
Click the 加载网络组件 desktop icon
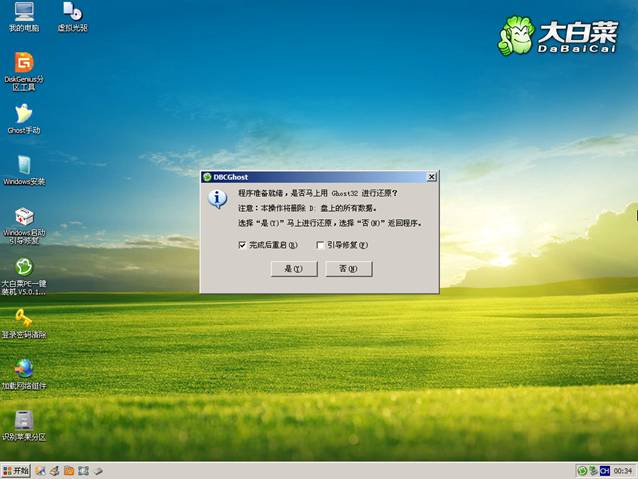click(23, 370)
